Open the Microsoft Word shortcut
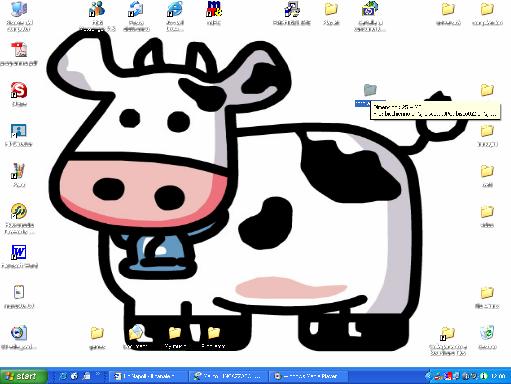Viewport: 511px width, 384px height. pos(19,252)
